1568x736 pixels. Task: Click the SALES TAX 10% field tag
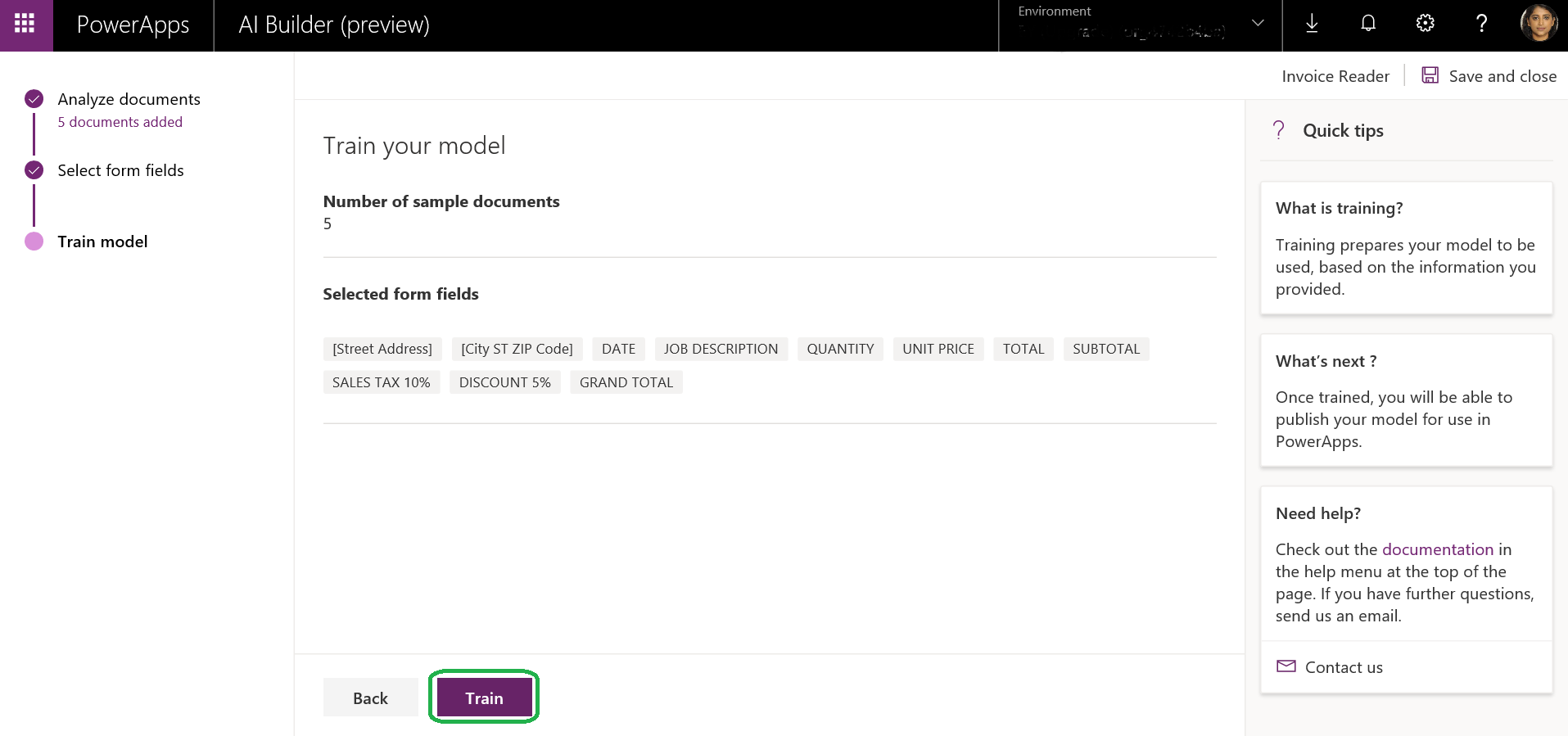[381, 382]
